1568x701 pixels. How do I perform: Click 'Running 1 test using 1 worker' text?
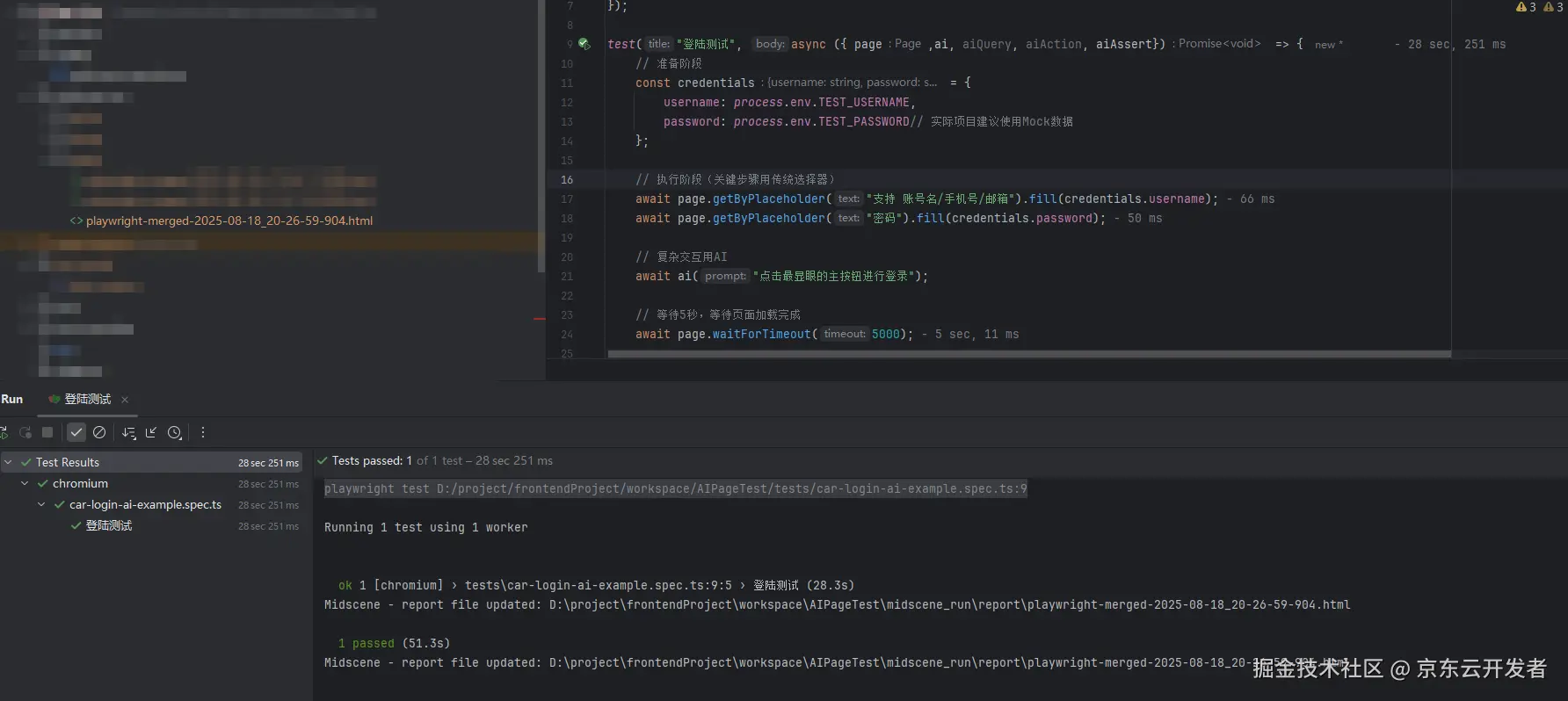[x=426, y=527]
